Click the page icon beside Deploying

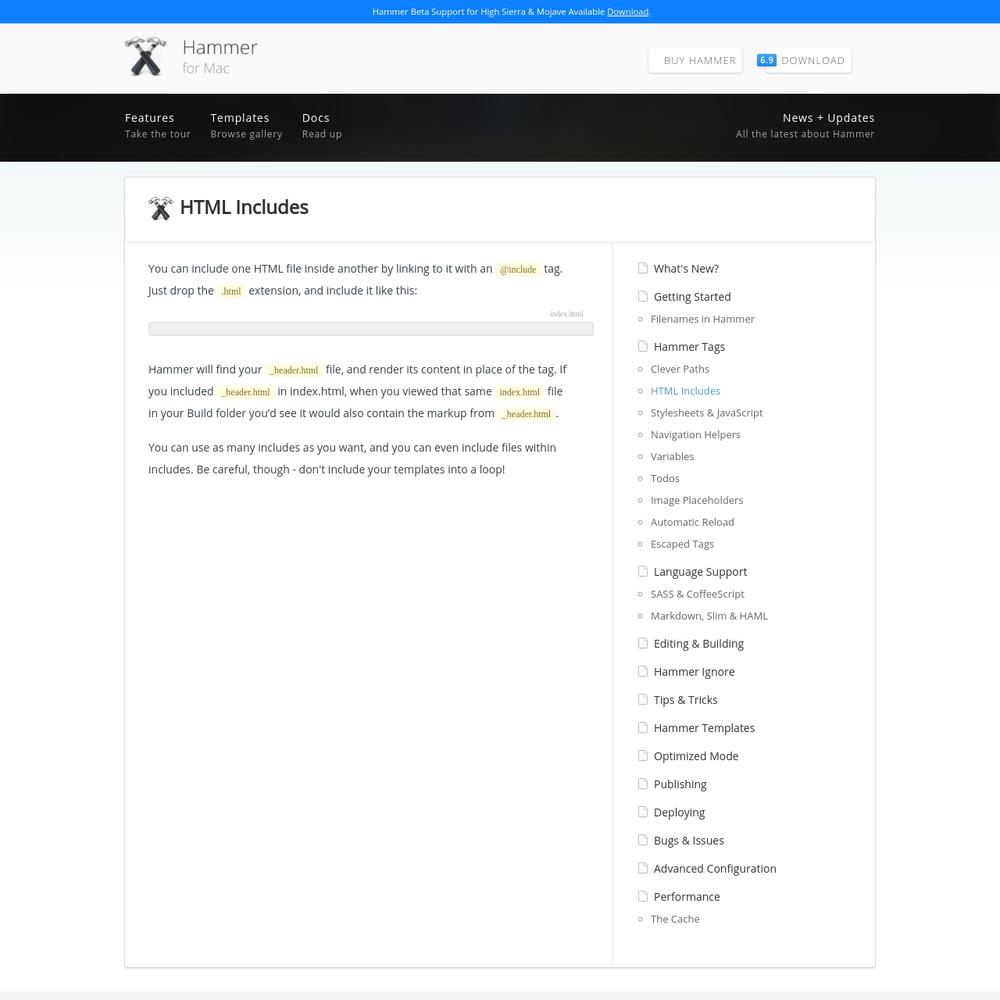(643, 812)
